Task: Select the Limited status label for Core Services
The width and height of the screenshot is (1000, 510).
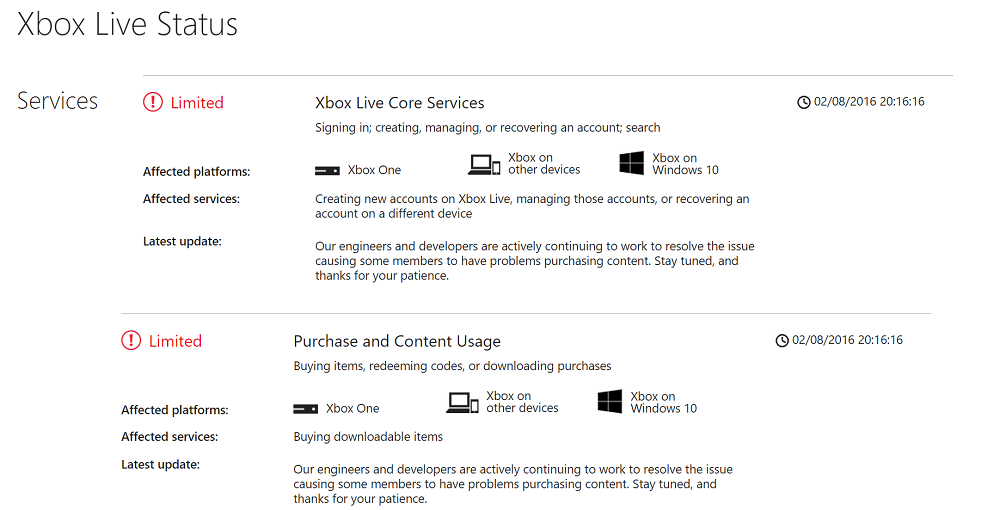Action: (197, 103)
